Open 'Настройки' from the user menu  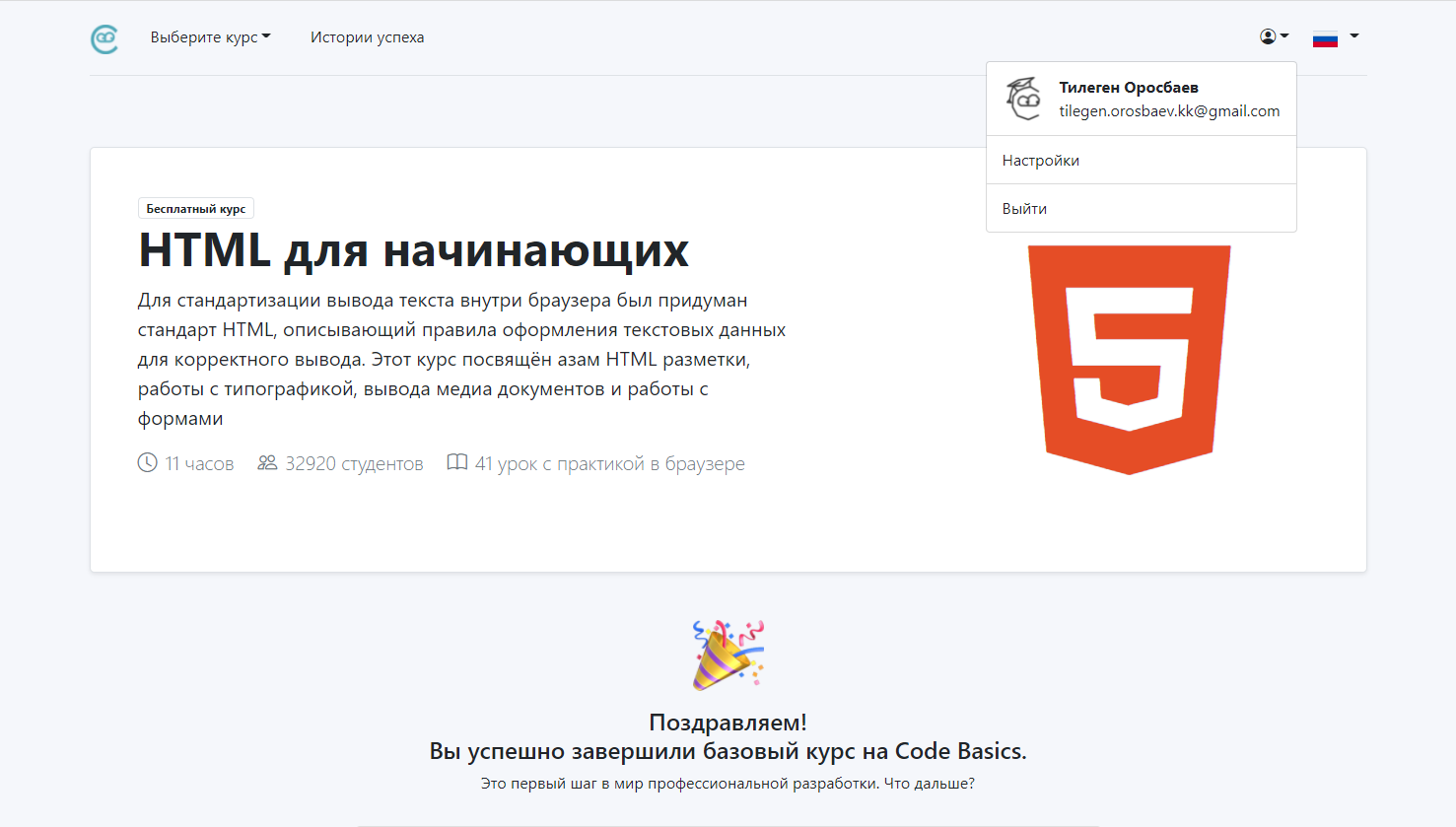coord(1041,161)
